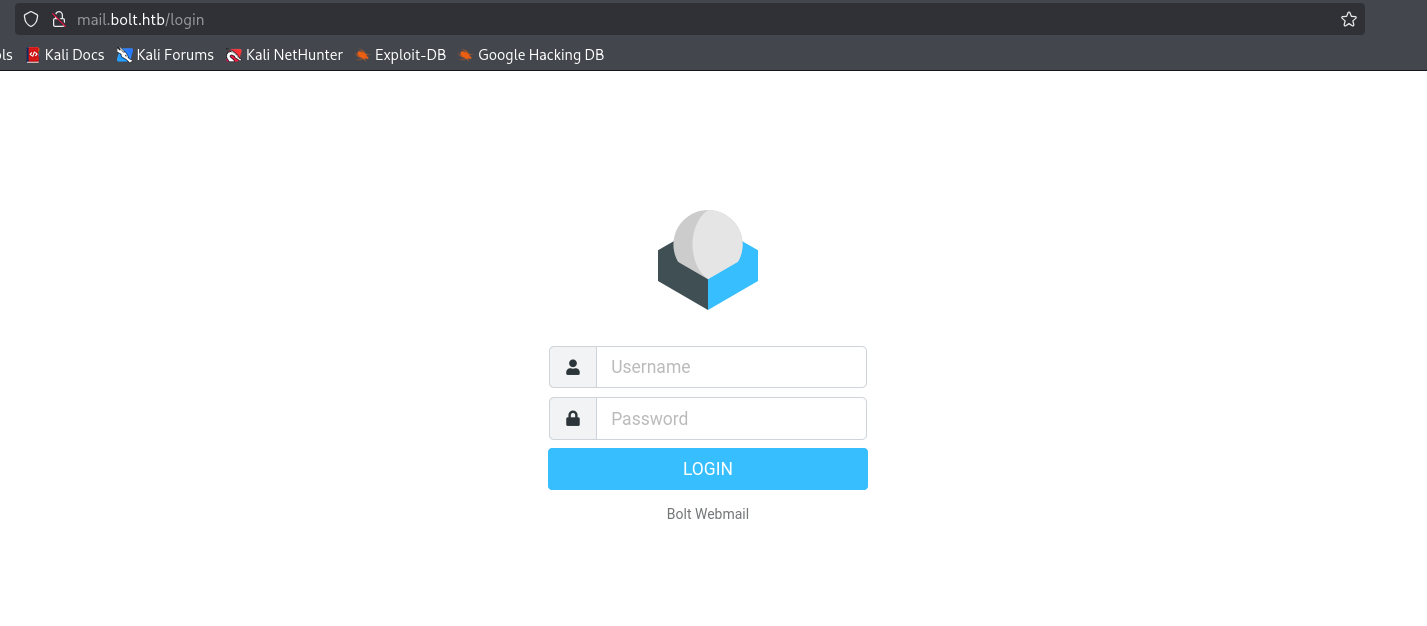Open the Kali NetHunter bookmark label
Screen dimensions: 1427x626
click(x=294, y=55)
